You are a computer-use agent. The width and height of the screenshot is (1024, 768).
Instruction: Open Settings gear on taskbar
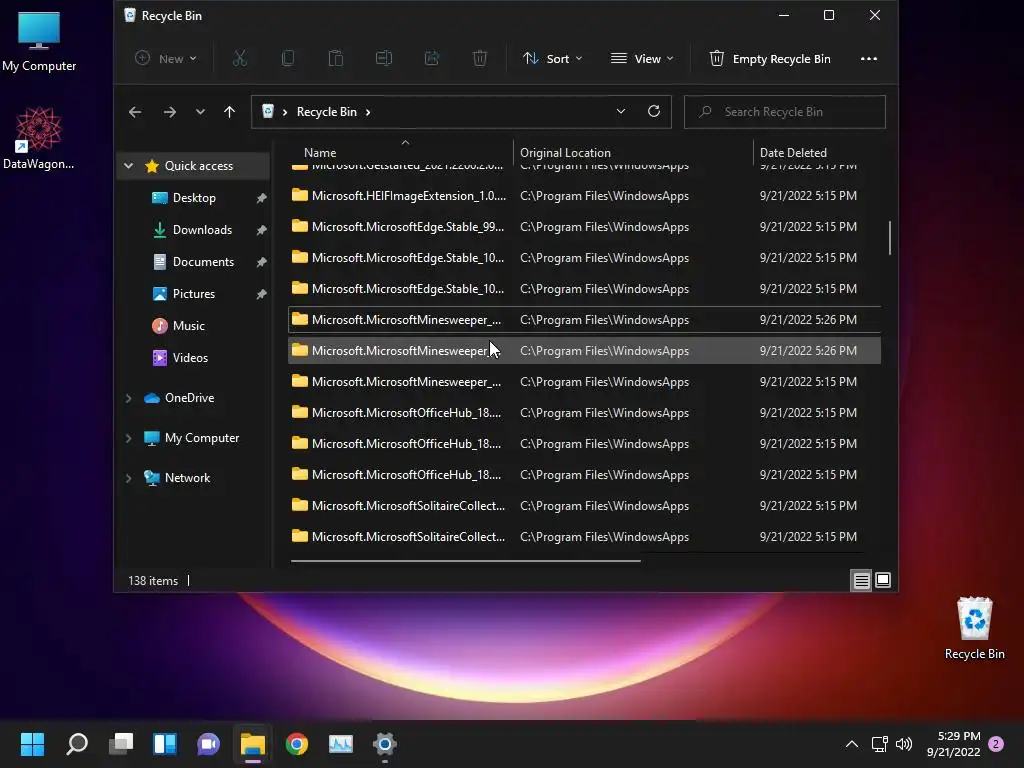click(x=385, y=744)
